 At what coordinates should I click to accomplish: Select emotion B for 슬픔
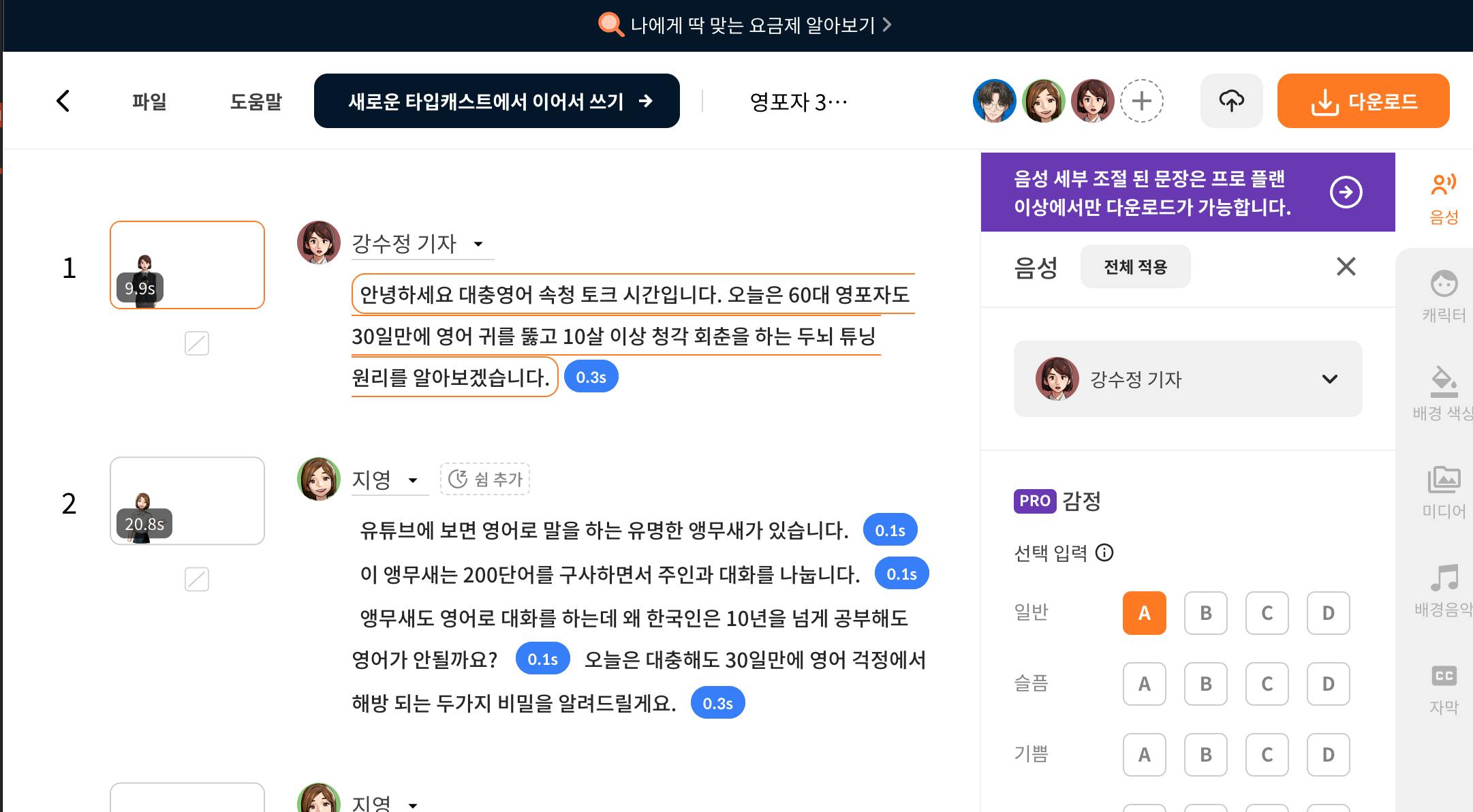[x=1205, y=684]
